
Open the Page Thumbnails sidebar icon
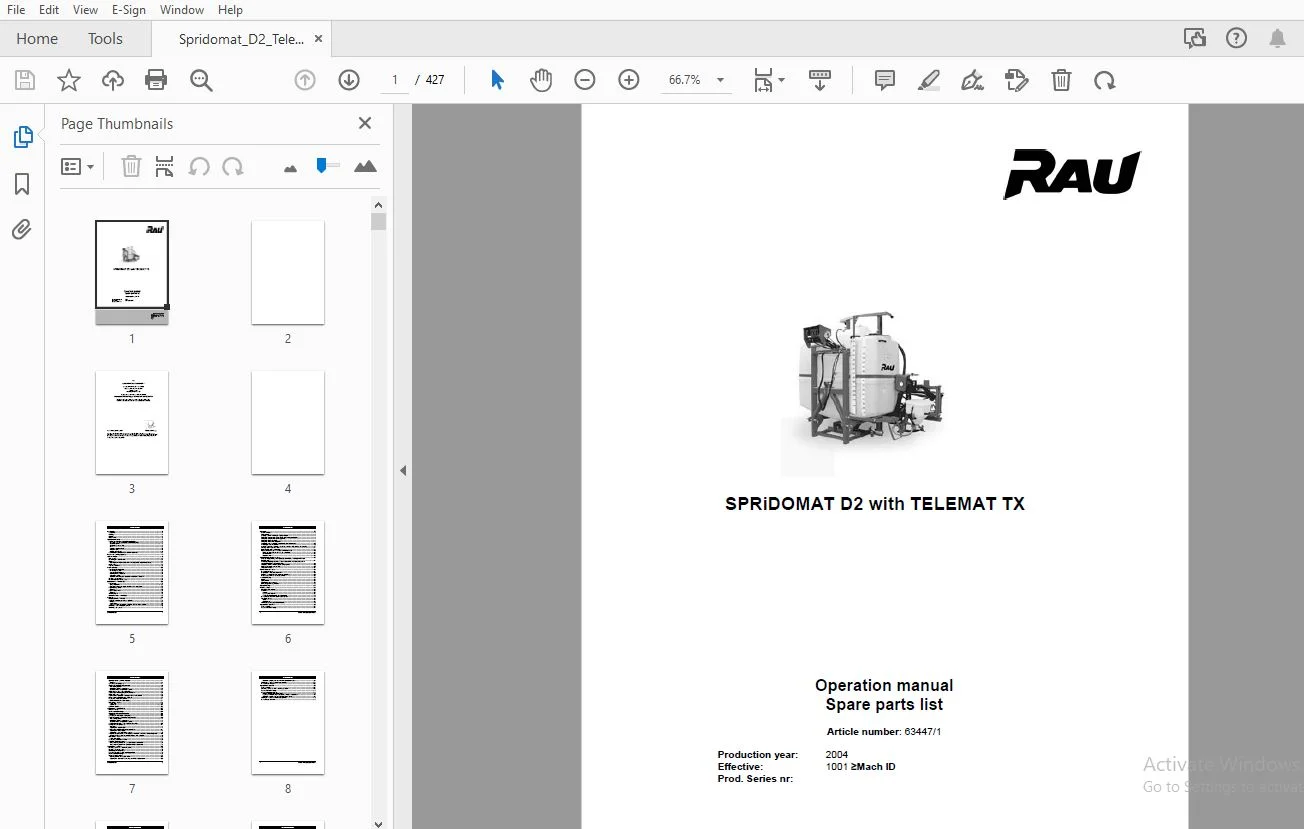[22, 138]
